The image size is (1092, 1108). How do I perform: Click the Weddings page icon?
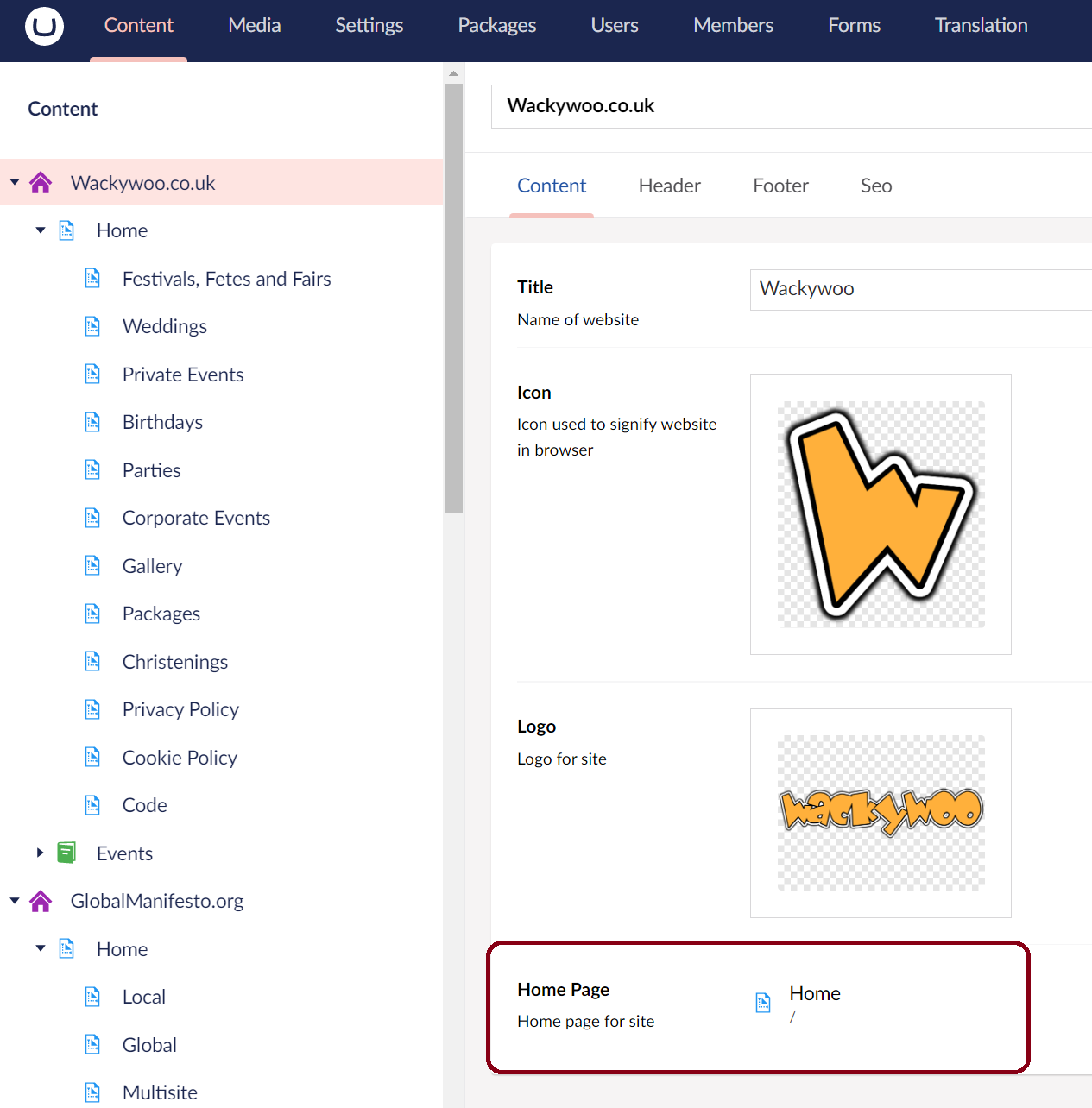pyautogui.click(x=92, y=326)
